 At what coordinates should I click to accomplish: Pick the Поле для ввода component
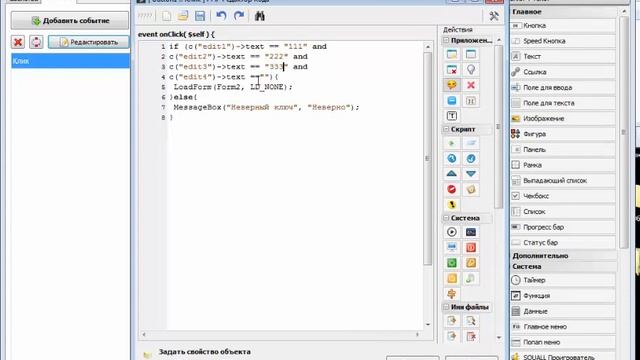pyautogui.click(x=563, y=87)
